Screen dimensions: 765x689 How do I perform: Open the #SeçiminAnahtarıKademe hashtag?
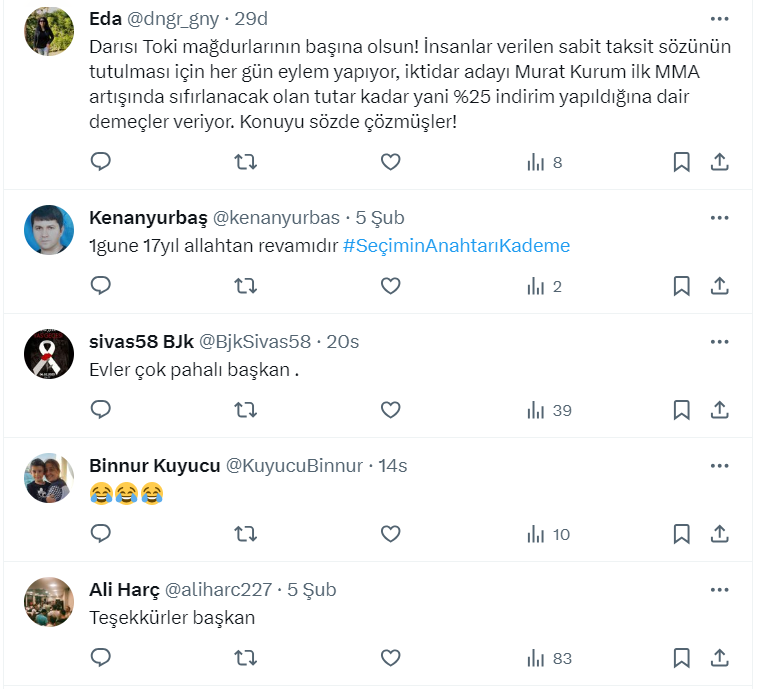456,246
